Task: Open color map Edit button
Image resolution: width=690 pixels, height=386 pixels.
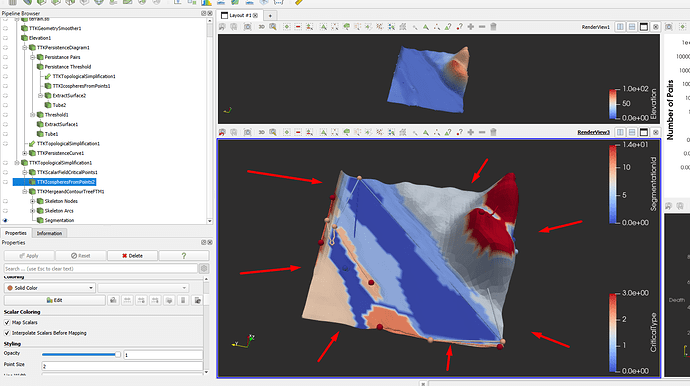Action: [x=55, y=300]
